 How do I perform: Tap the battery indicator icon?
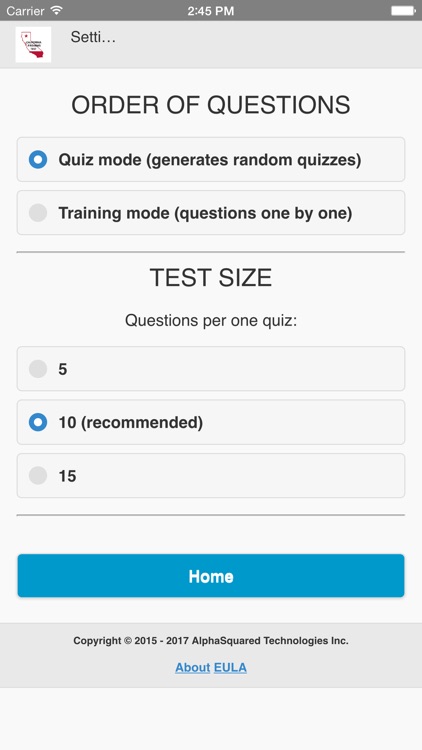(x=402, y=11)
